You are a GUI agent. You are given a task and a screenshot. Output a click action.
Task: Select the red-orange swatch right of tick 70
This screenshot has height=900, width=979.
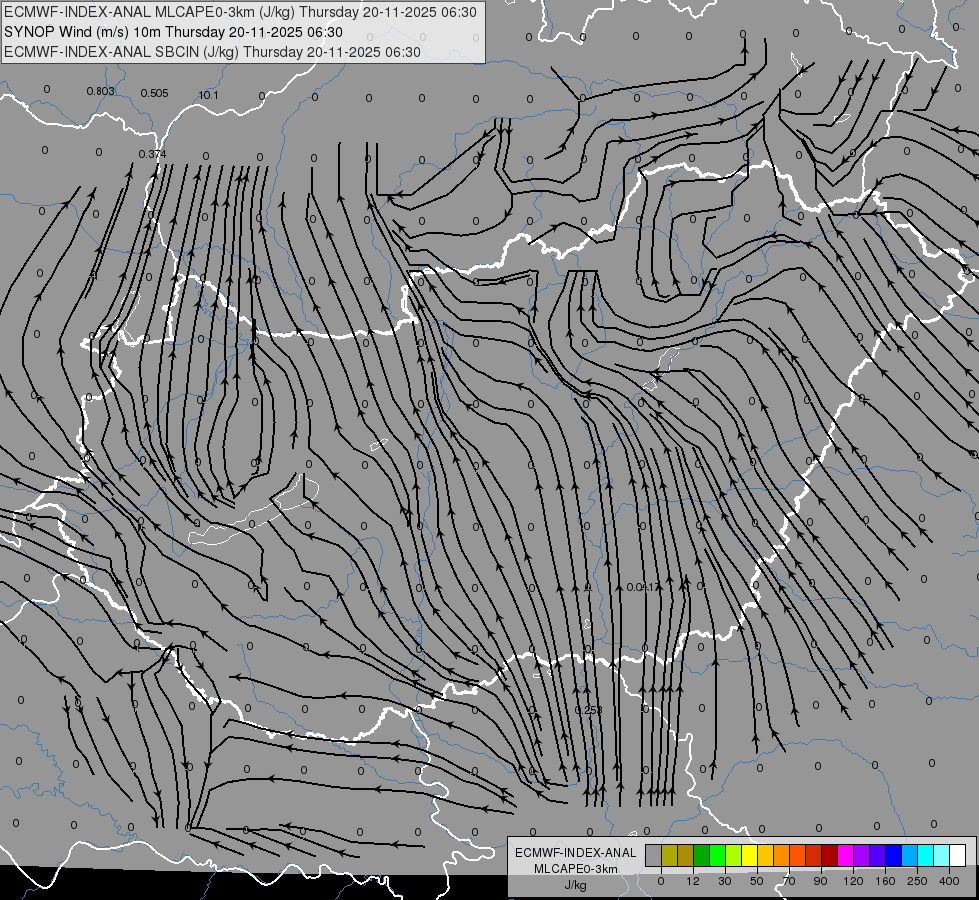click(797, 855)
